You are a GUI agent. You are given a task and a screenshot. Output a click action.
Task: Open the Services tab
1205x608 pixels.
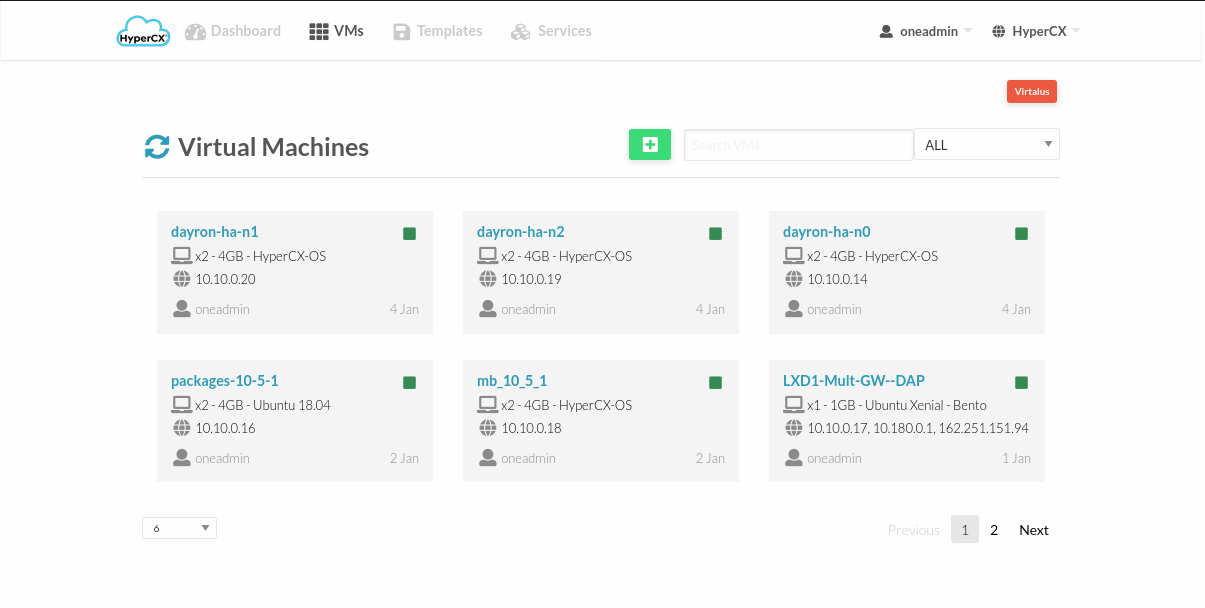[551, 31]
